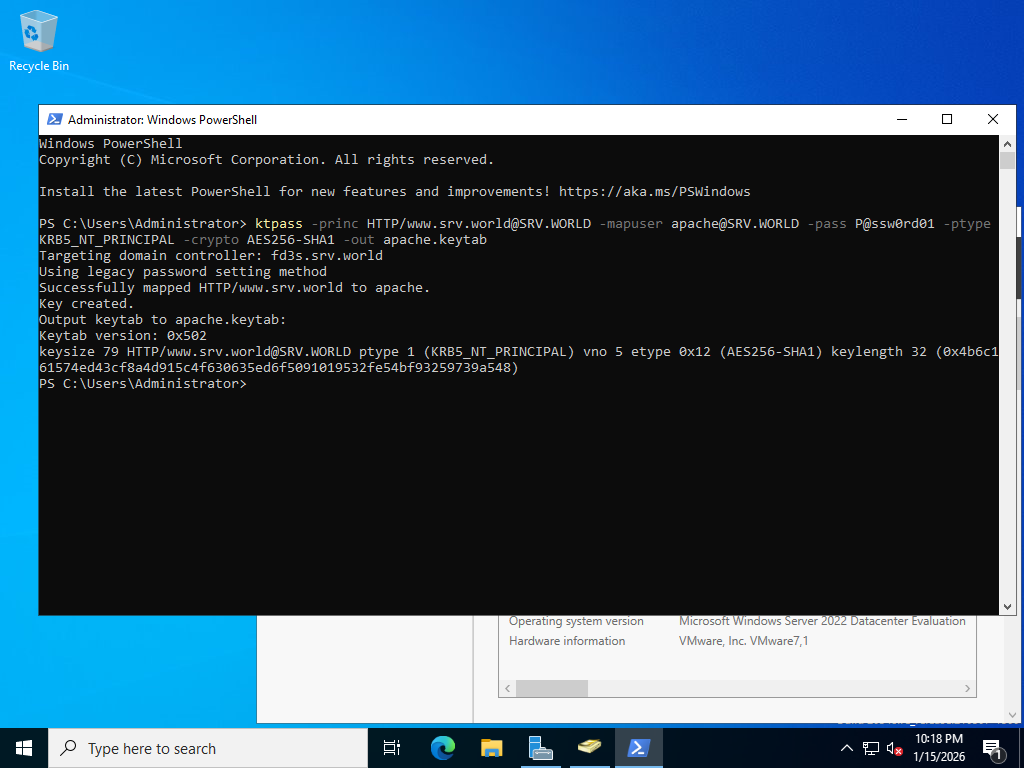Click the muted volume tray icon
Image resolution: width=1024 pixels, height=768 pixels.
[x=895, y=748]
